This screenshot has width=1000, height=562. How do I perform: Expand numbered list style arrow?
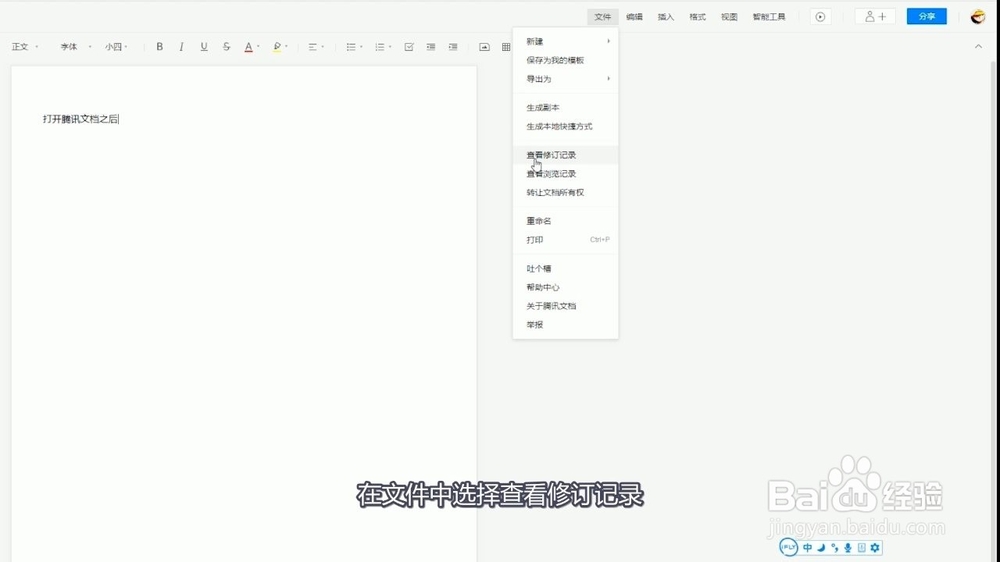(390, 47)
